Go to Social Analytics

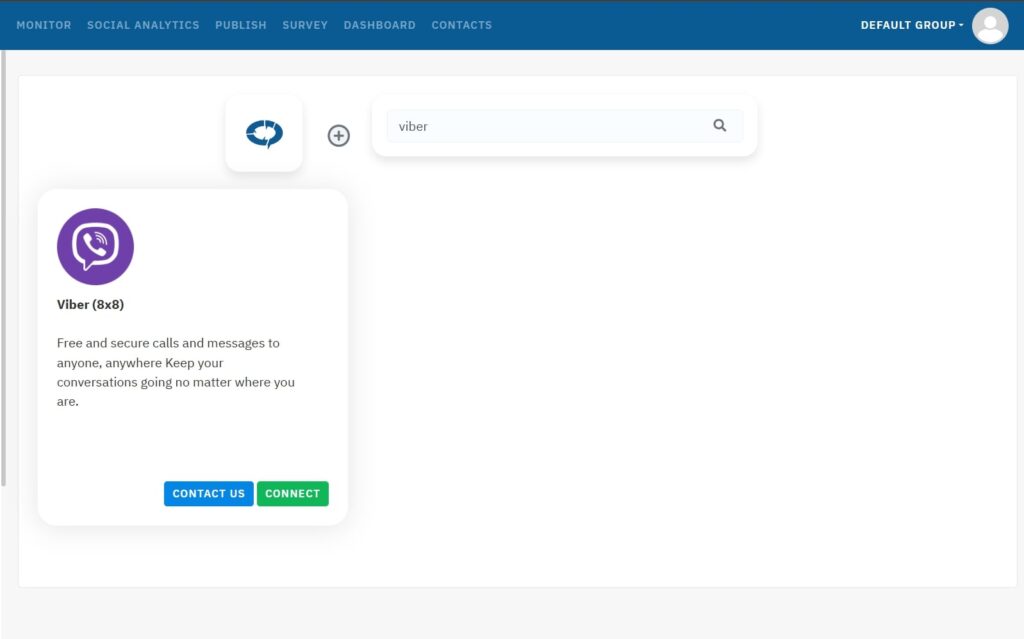(x=143, y=25)
